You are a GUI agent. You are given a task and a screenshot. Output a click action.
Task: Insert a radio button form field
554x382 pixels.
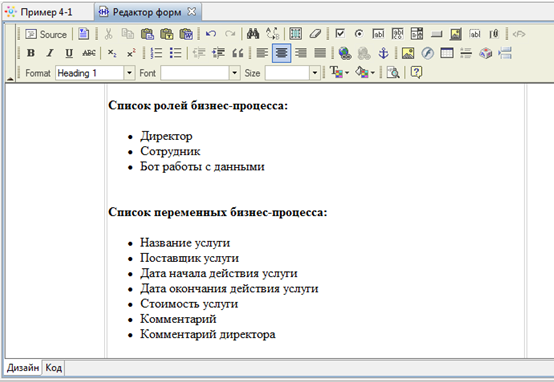[359, 34]
